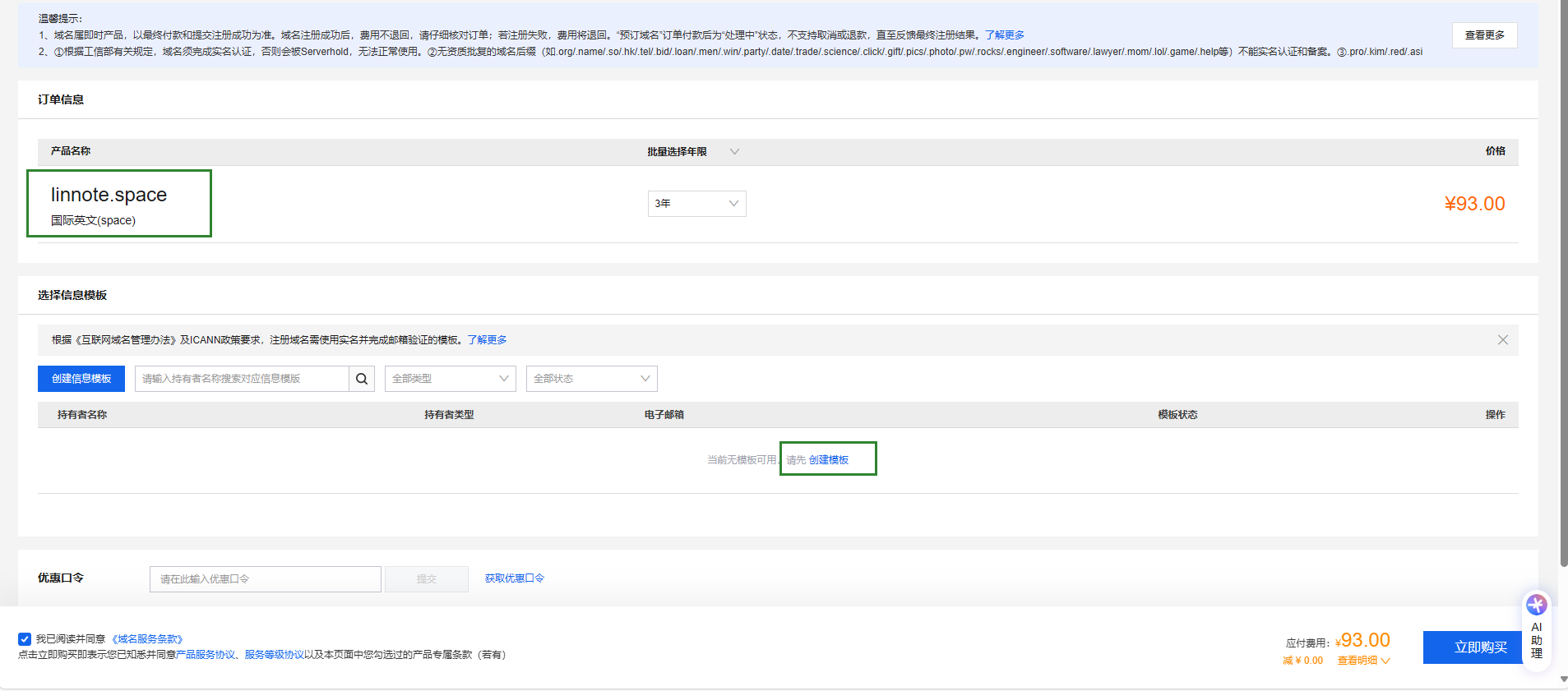Screen dimensions: 1568x691
Task: Expand the 3年 registration period dropdown
Action: coord(696,204)
